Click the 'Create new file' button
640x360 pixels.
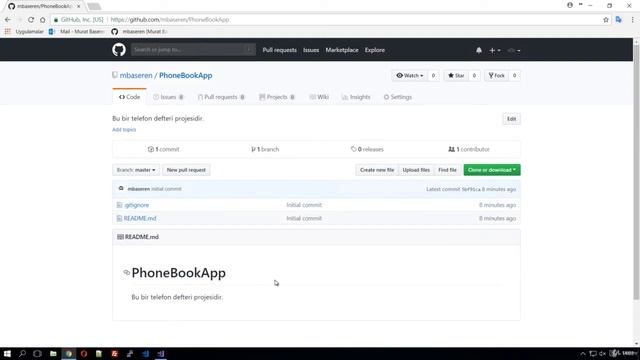377,170
